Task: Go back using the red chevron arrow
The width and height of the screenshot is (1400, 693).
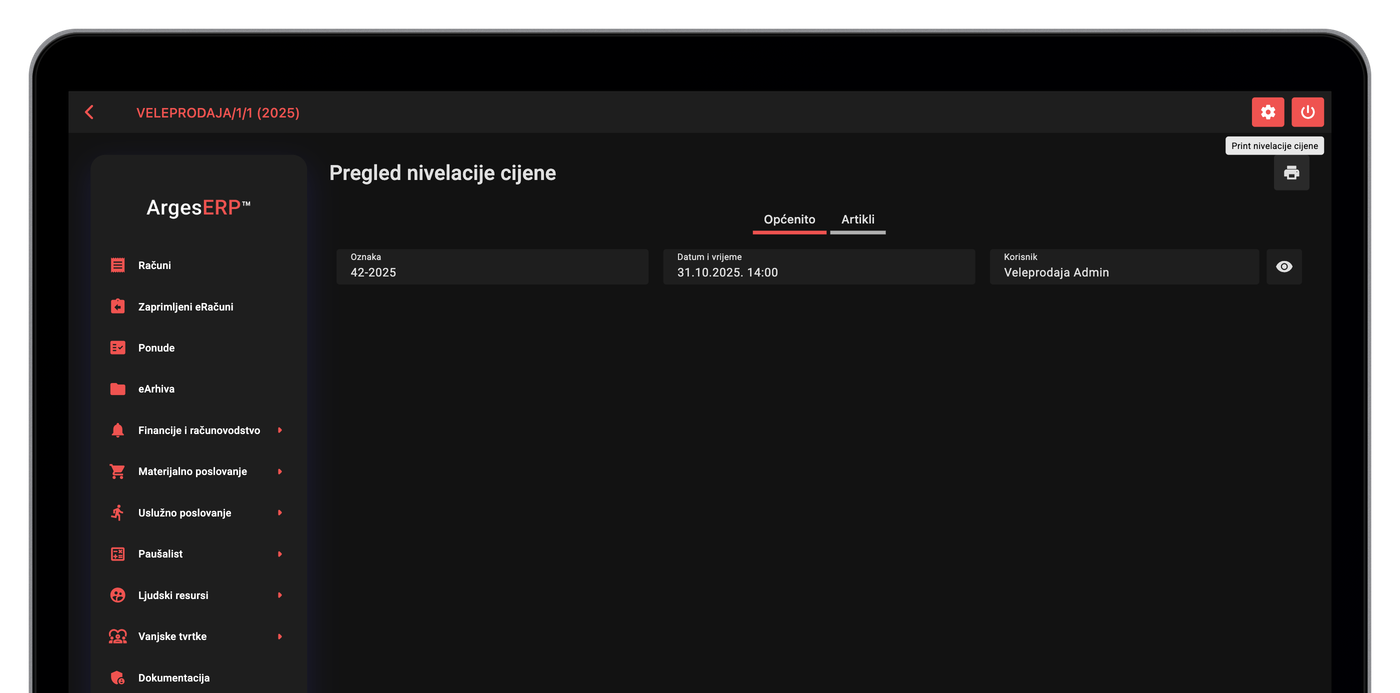Action: (x=89, y=113)
